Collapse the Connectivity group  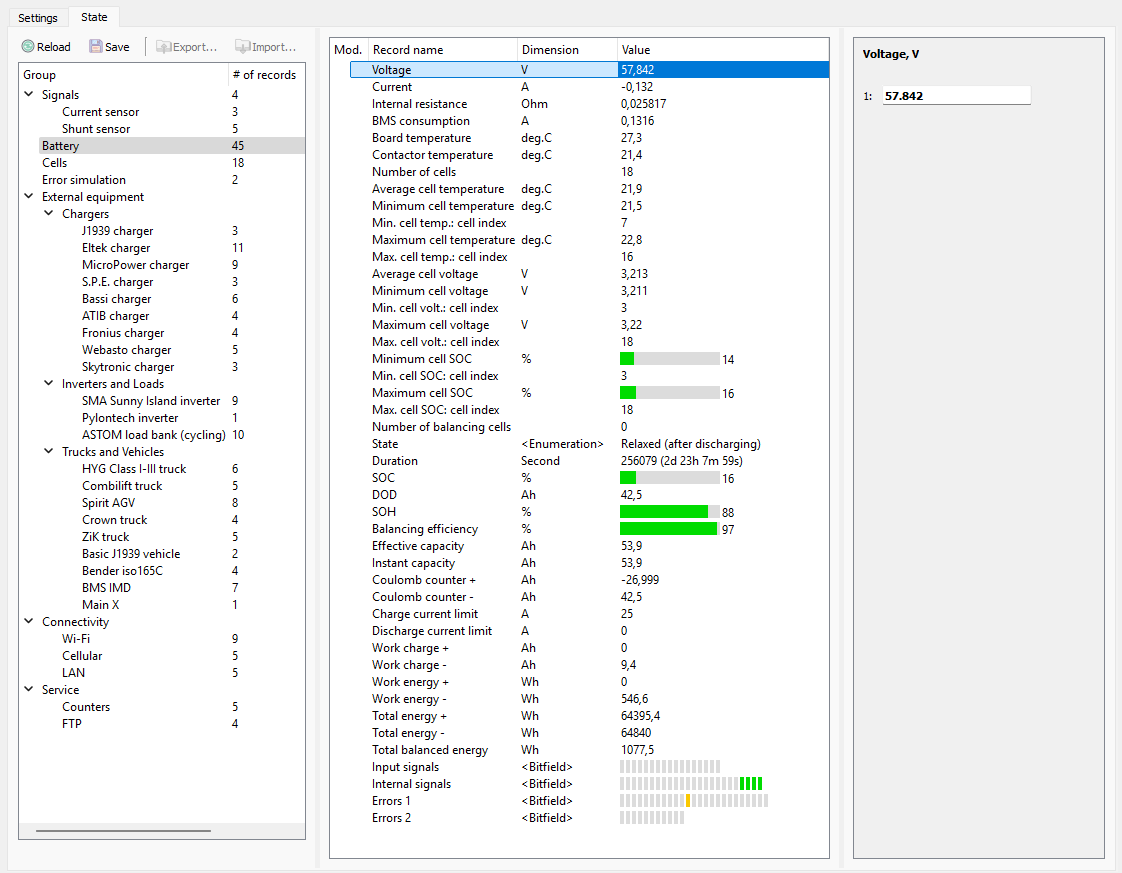[29, 621]
